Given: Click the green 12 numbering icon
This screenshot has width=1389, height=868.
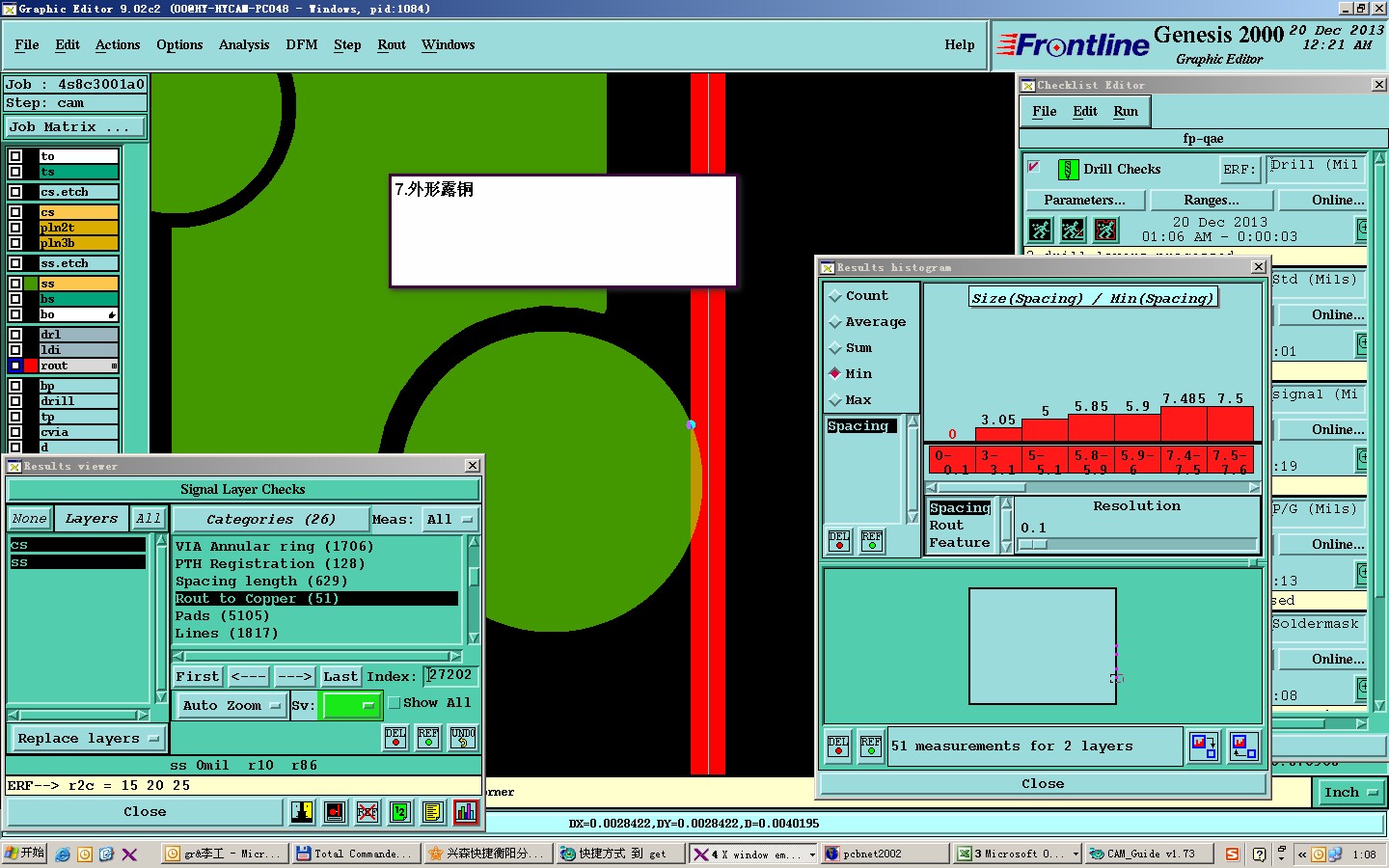Looking at the screenshot, I should 400,812.
